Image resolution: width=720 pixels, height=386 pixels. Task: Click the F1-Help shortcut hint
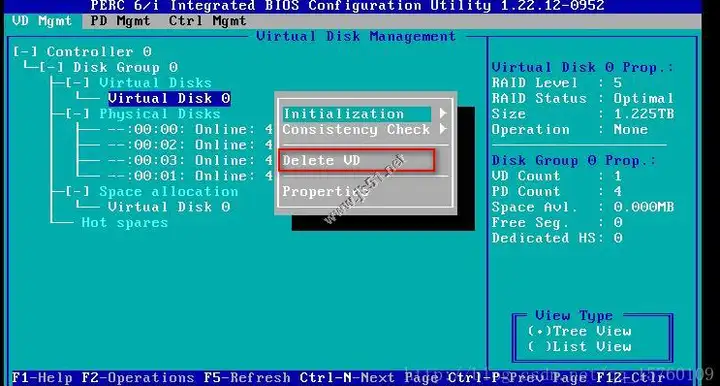[x=42, y=378]
